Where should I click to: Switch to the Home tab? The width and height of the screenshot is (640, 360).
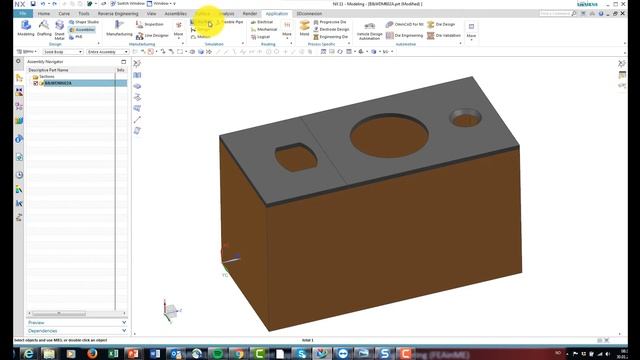pyautogui.click(x=44, y=13)
